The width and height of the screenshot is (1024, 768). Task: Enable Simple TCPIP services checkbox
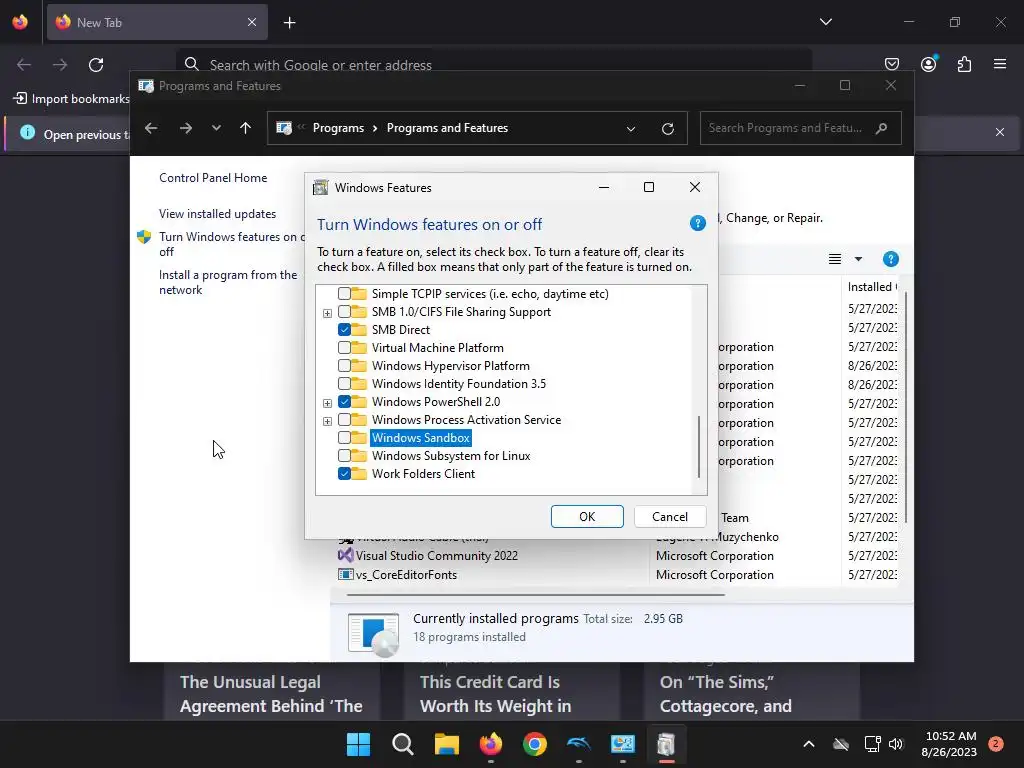point(344,294)
